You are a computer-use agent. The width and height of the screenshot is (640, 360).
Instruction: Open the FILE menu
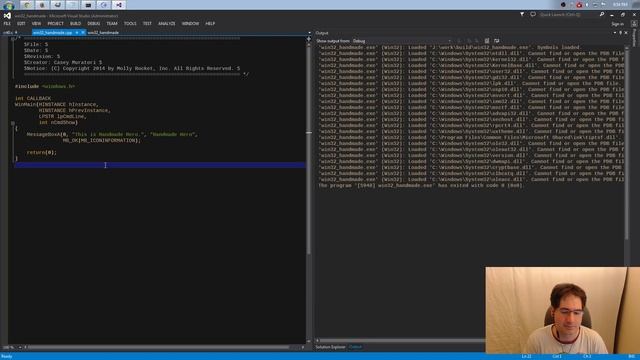click(7, 24)
